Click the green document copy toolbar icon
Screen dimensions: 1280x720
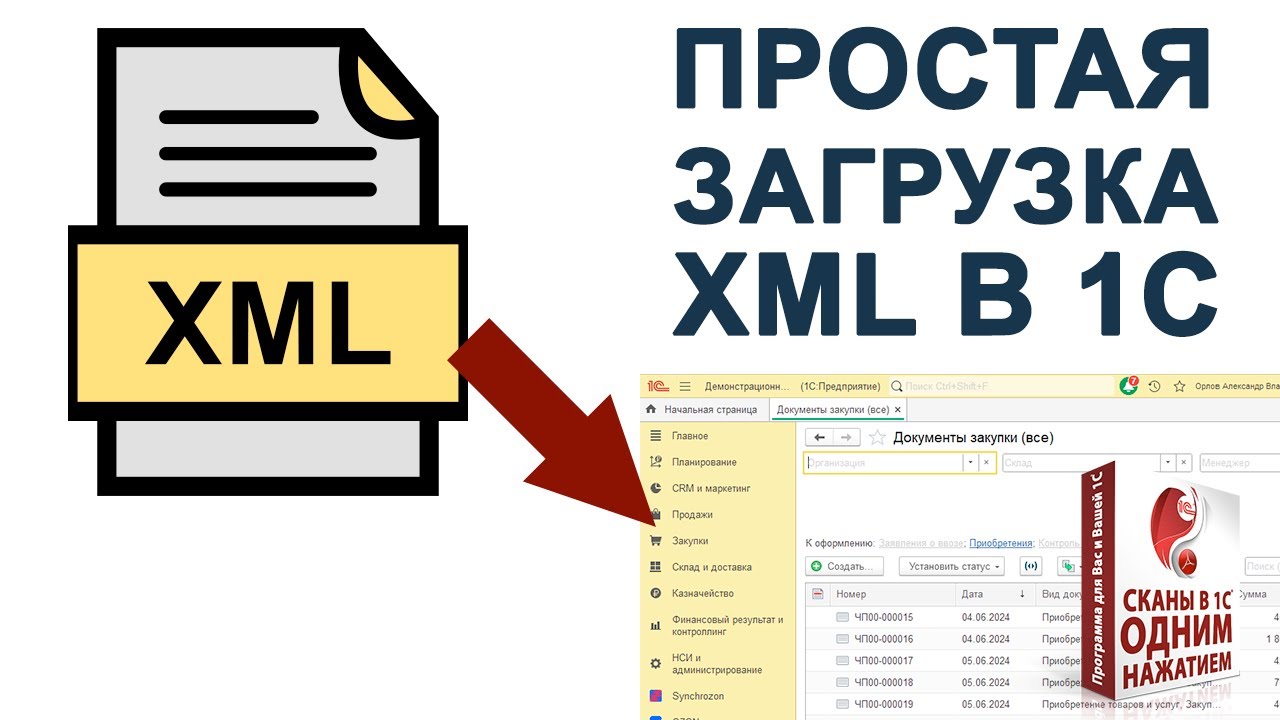tap(1070, 566)
